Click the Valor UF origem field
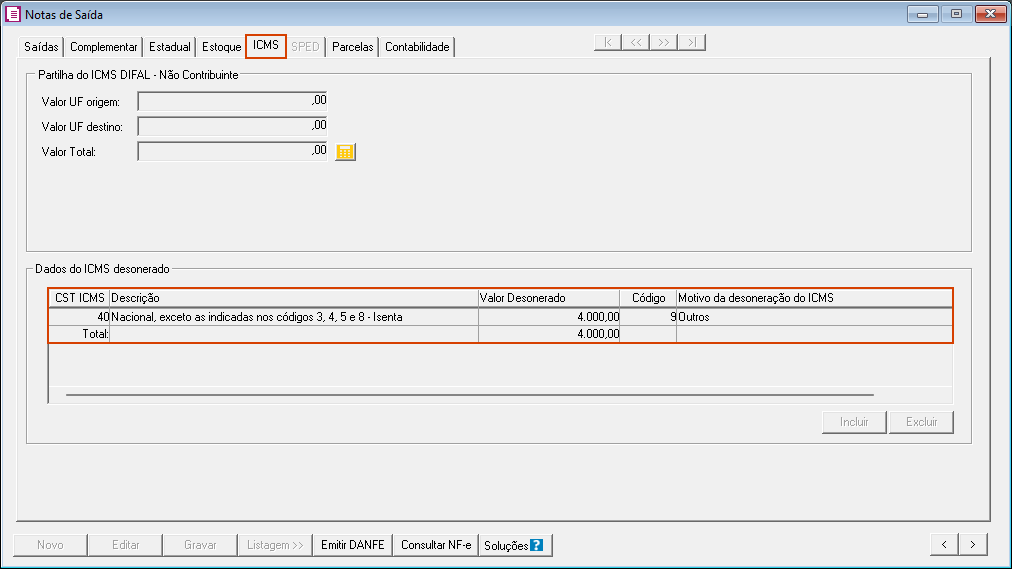The image size is (1012, 569). (x=232, y=100)
